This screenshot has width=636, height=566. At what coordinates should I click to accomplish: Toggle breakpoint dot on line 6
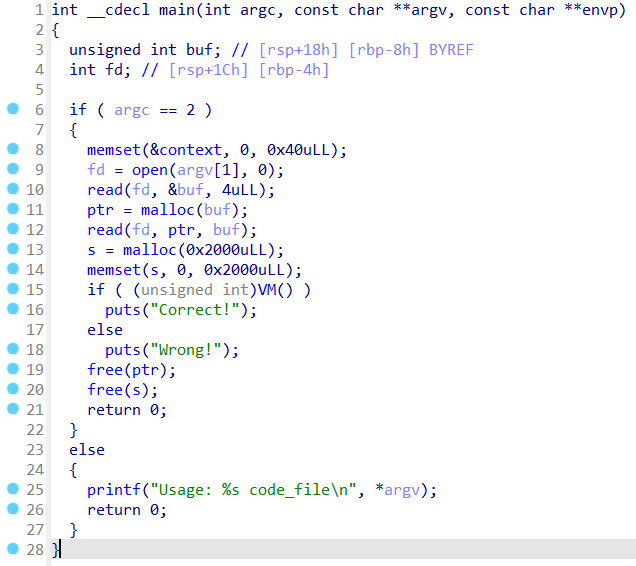click(x=13, y=109)
